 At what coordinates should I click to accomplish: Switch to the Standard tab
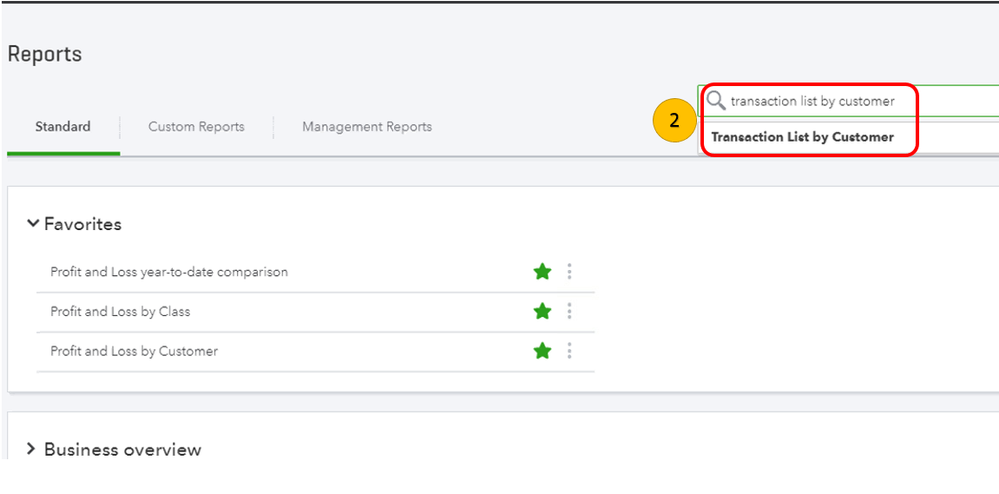click(63, 127)
